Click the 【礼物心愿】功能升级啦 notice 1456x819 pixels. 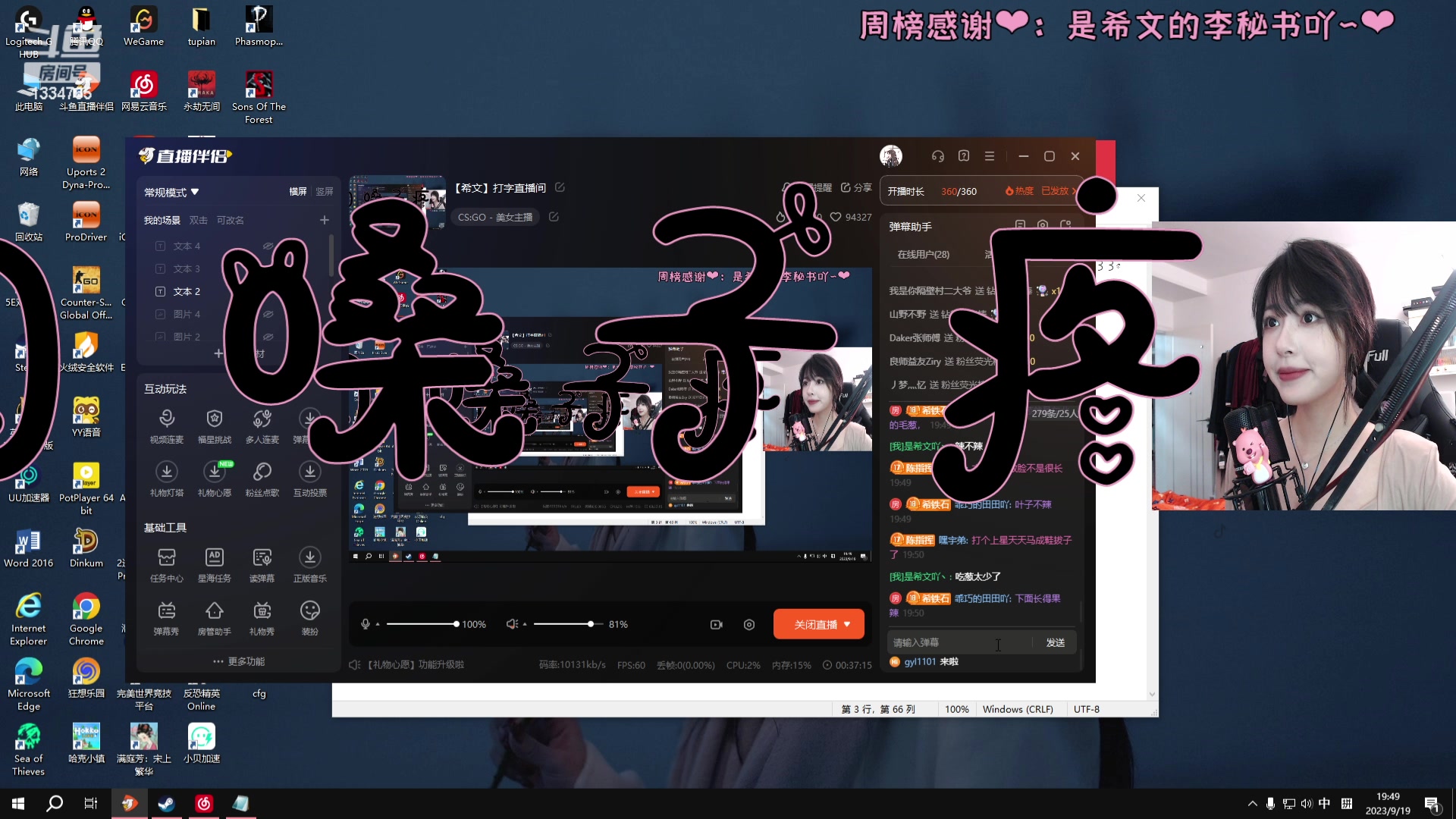point(416,665)
